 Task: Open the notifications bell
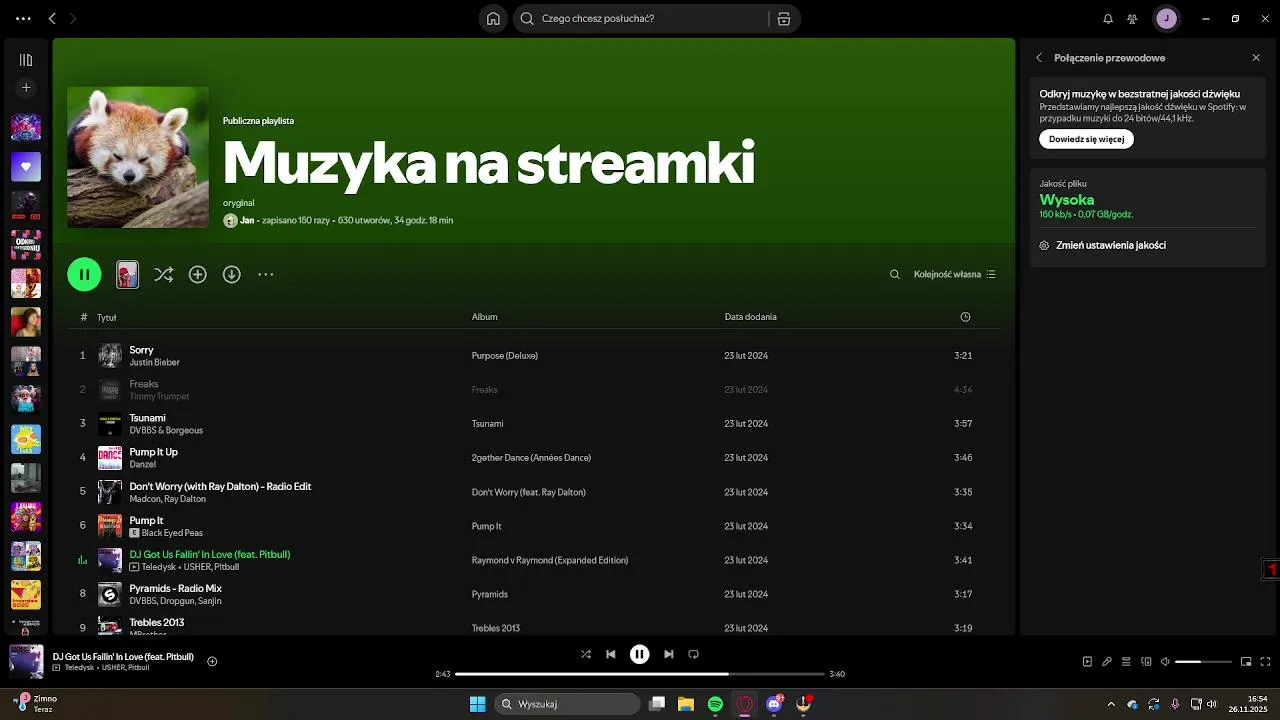(1108, 18)
